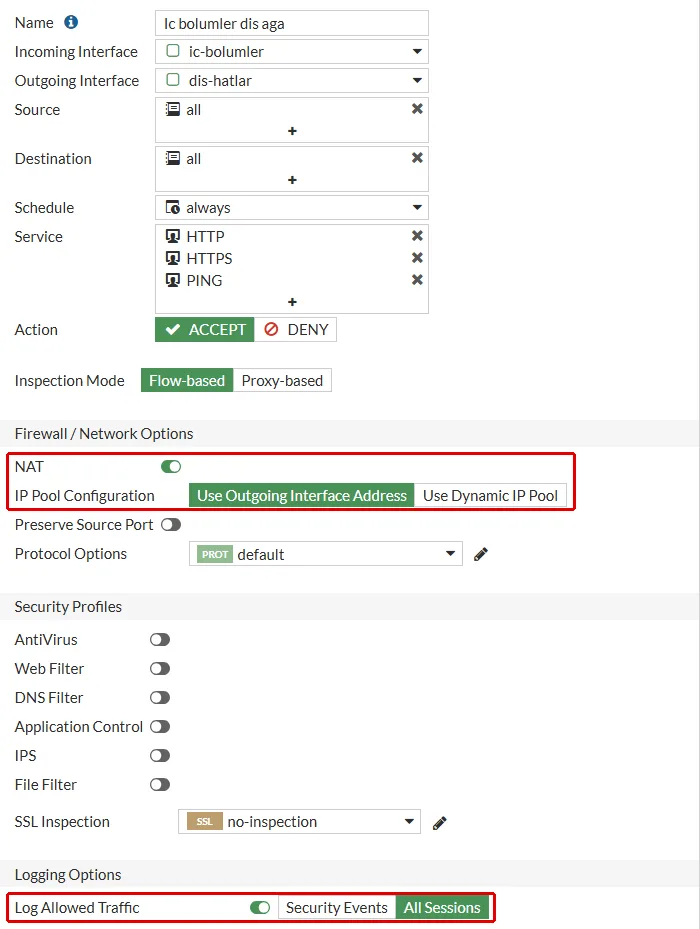This screenshot has width=700, height=929.
Task: Click the Destination selection box
Action: pos(292,169)
